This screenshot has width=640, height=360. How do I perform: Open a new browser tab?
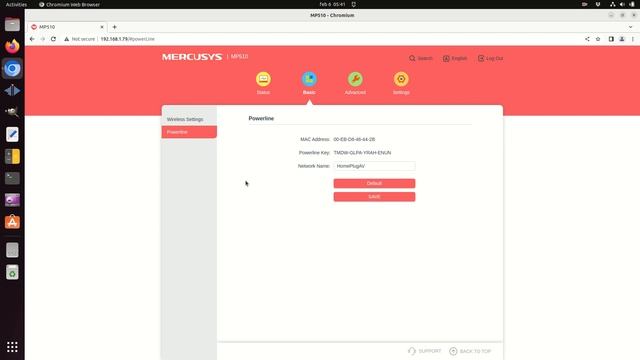[114, 27]
